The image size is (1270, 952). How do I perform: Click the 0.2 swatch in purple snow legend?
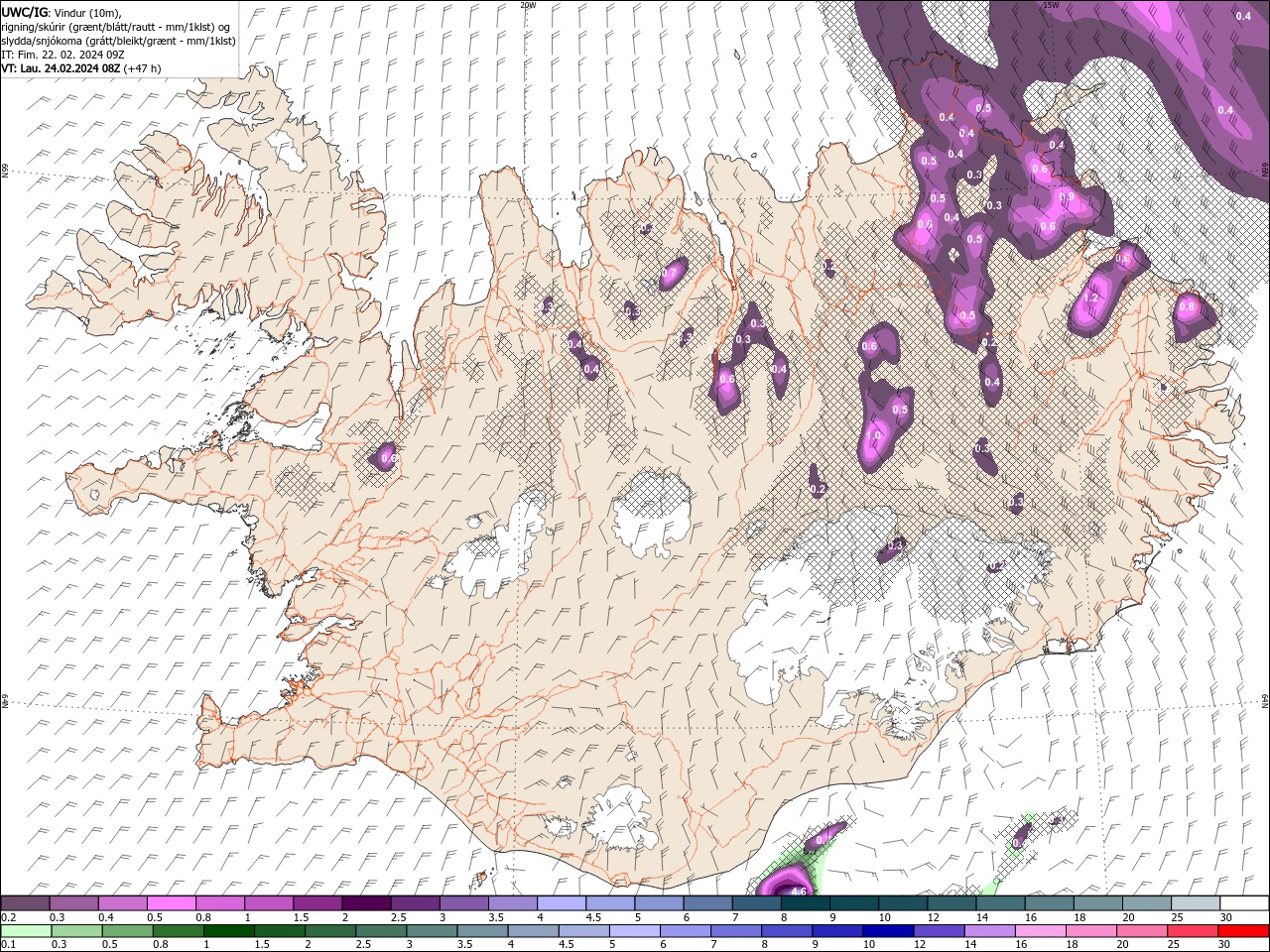[x=25, y=903]
